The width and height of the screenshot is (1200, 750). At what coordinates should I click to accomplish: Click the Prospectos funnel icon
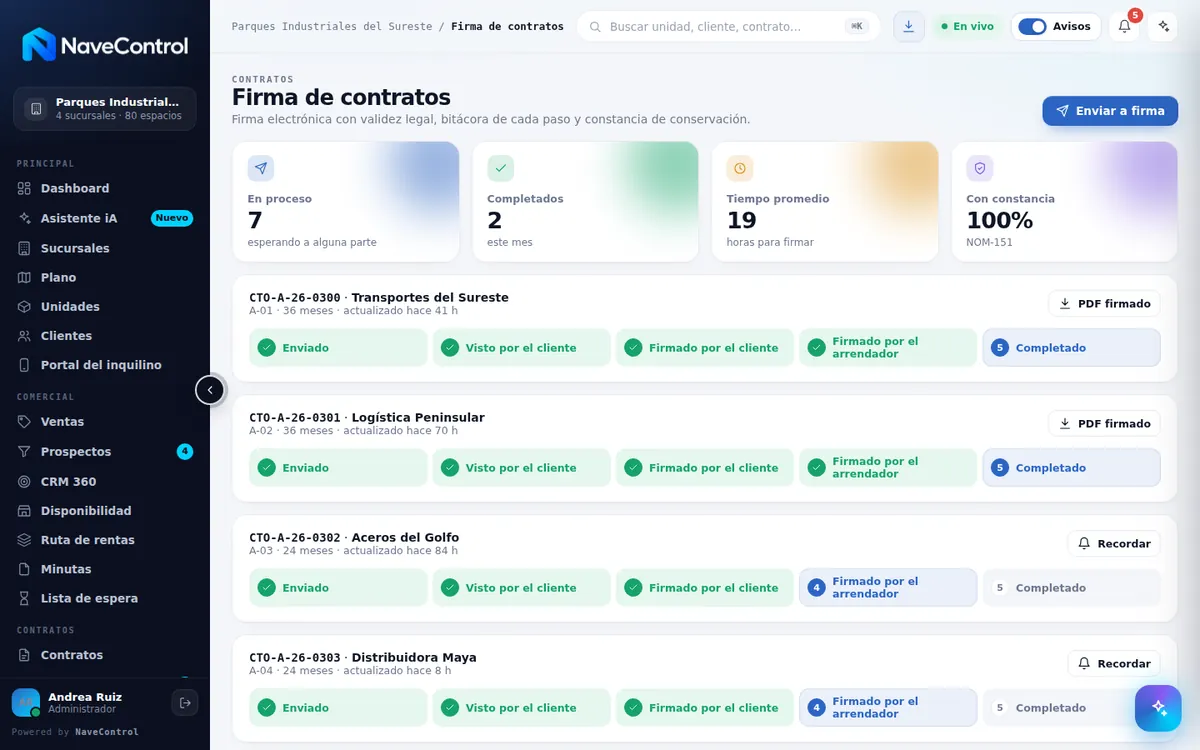(x=25, y=452)
